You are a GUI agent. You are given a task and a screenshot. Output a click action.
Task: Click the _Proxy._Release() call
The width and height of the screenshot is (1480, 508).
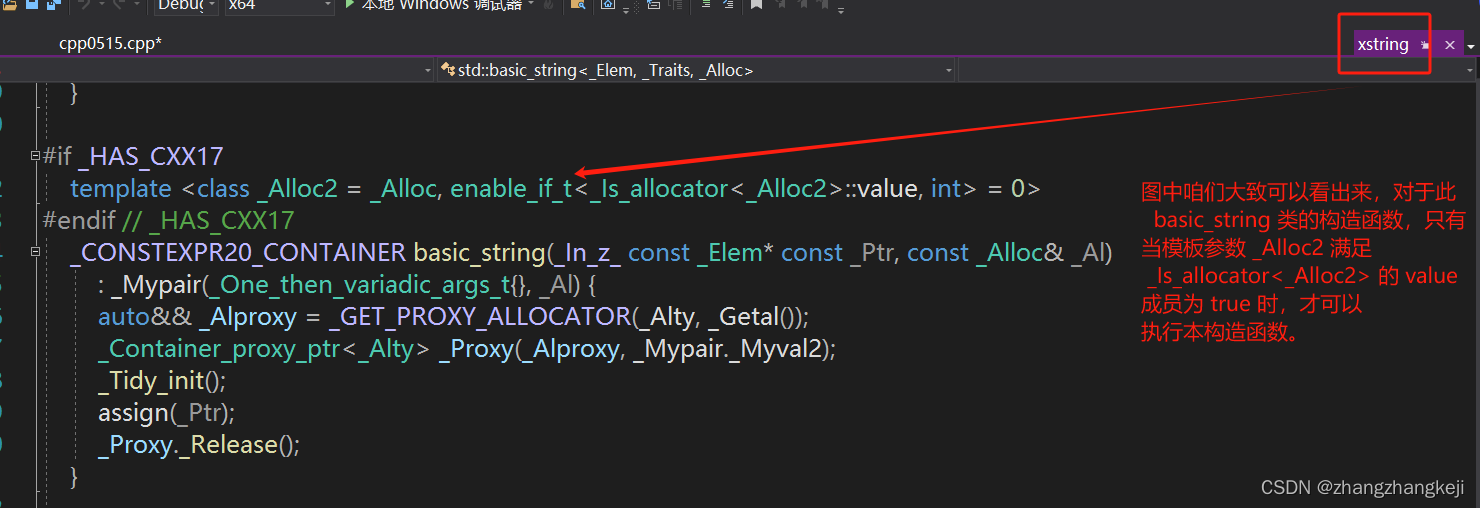coord(199,445)
